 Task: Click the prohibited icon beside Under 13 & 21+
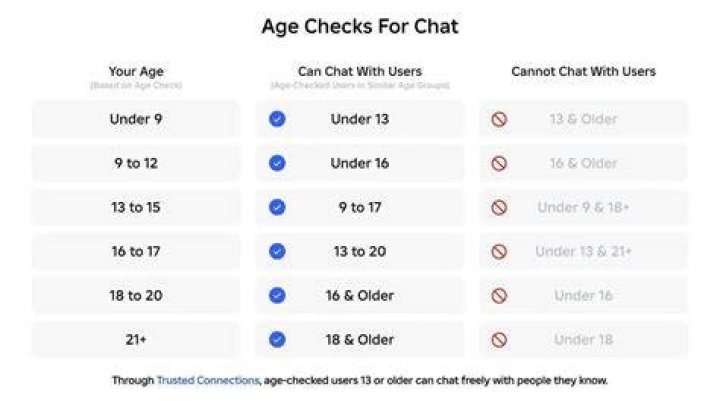tap(499, 252)
